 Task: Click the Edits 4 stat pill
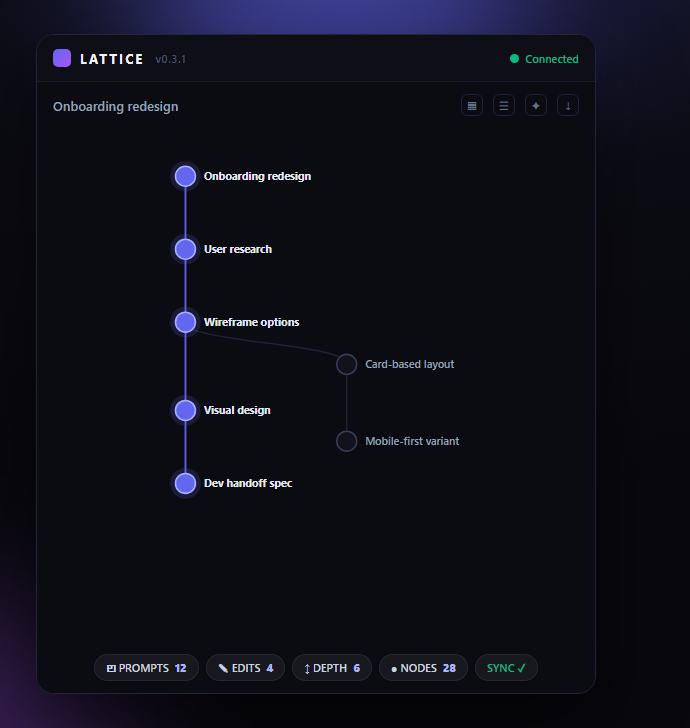(x=245, y=668)
